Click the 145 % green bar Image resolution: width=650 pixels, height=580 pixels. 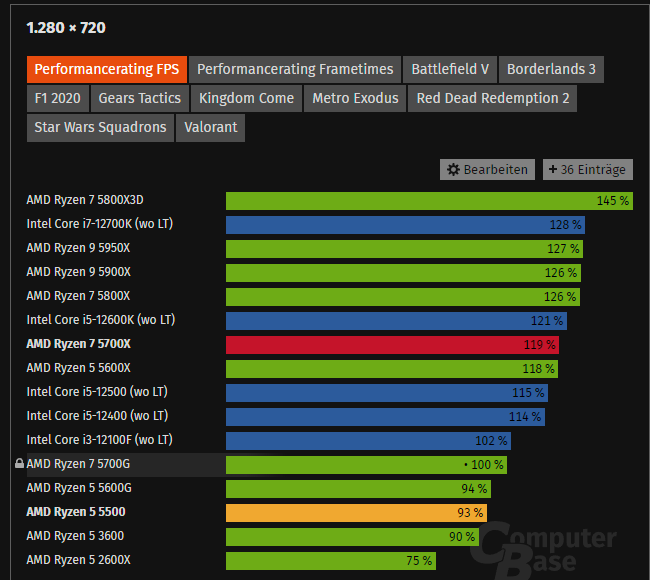click(429, 201)
